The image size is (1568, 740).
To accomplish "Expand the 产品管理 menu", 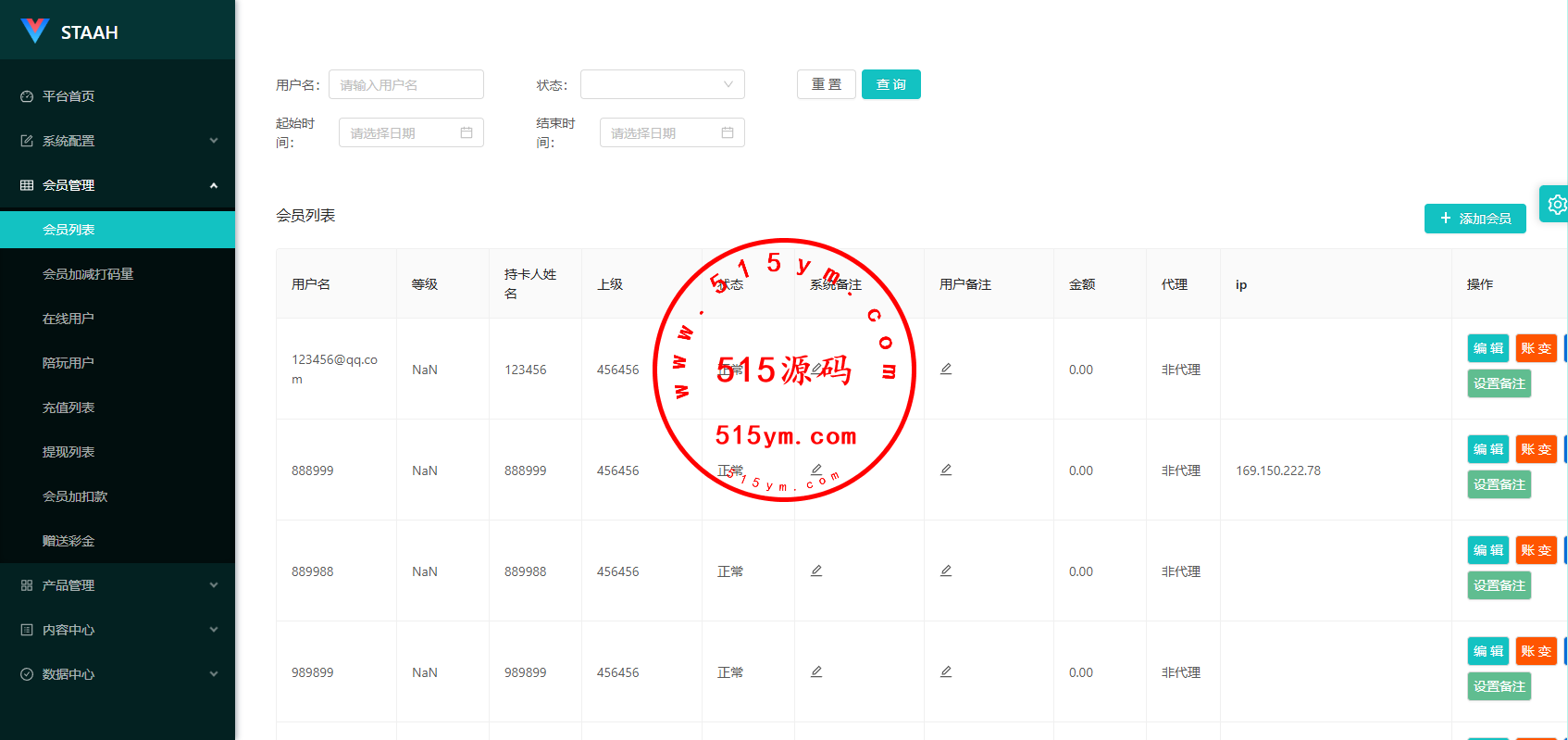I will pos(118,585).
